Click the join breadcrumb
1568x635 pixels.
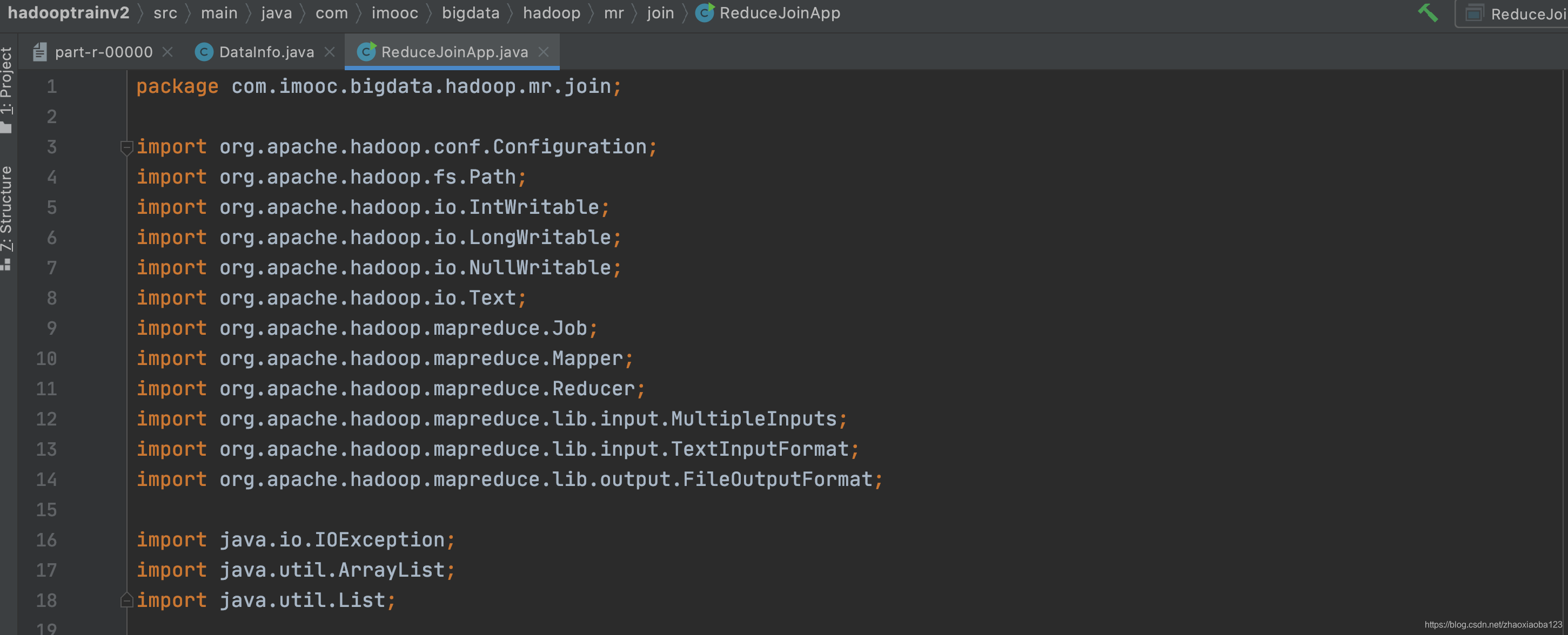point(660,13)
